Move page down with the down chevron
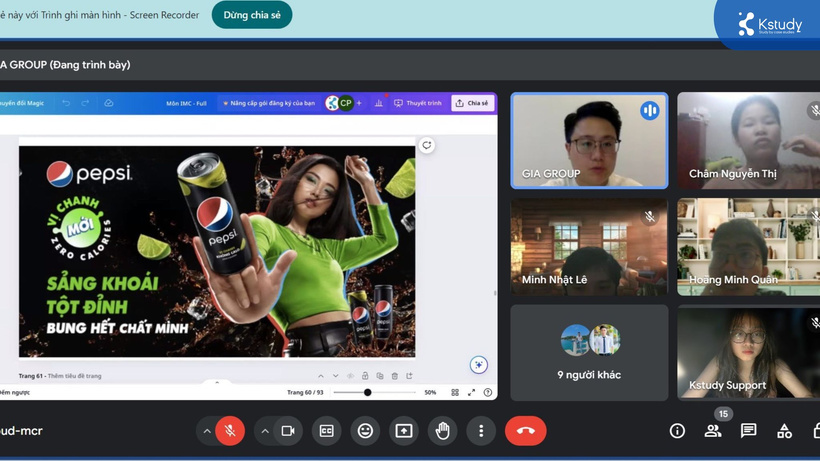This screenshot has width=820, height=461. 335,376
